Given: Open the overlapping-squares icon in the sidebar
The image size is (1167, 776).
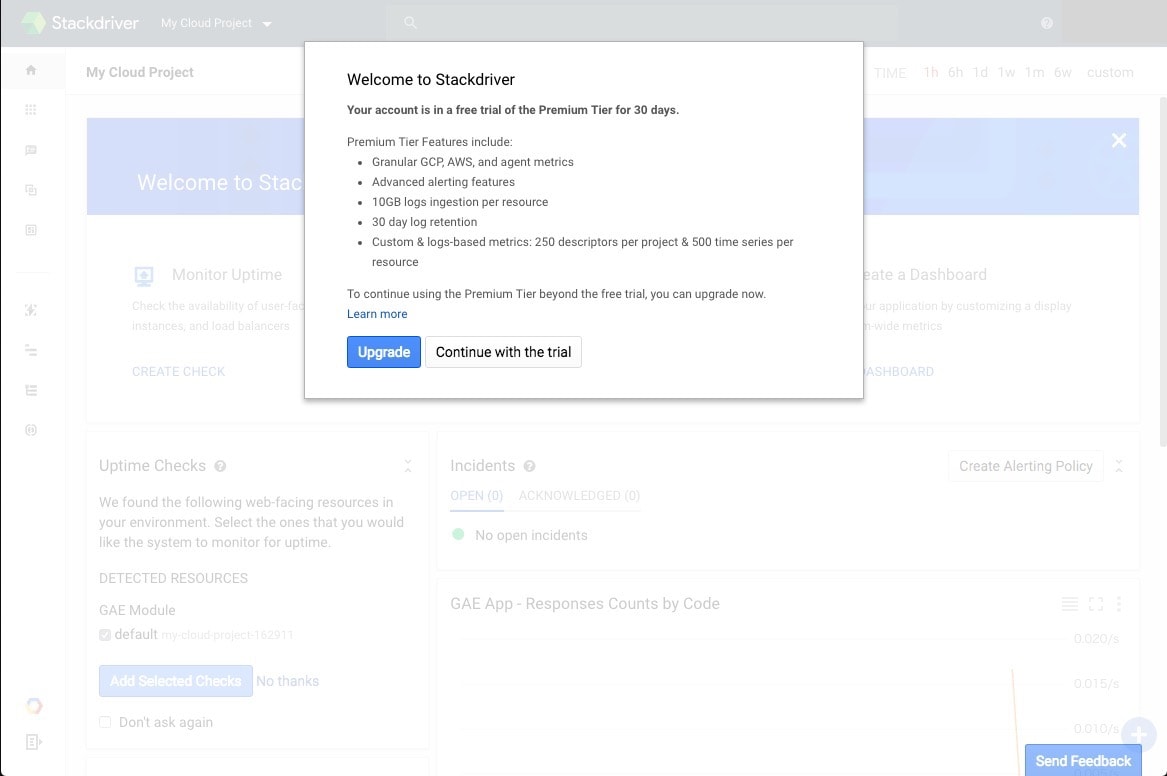Looking at the screenshot, I should [31, 190].
